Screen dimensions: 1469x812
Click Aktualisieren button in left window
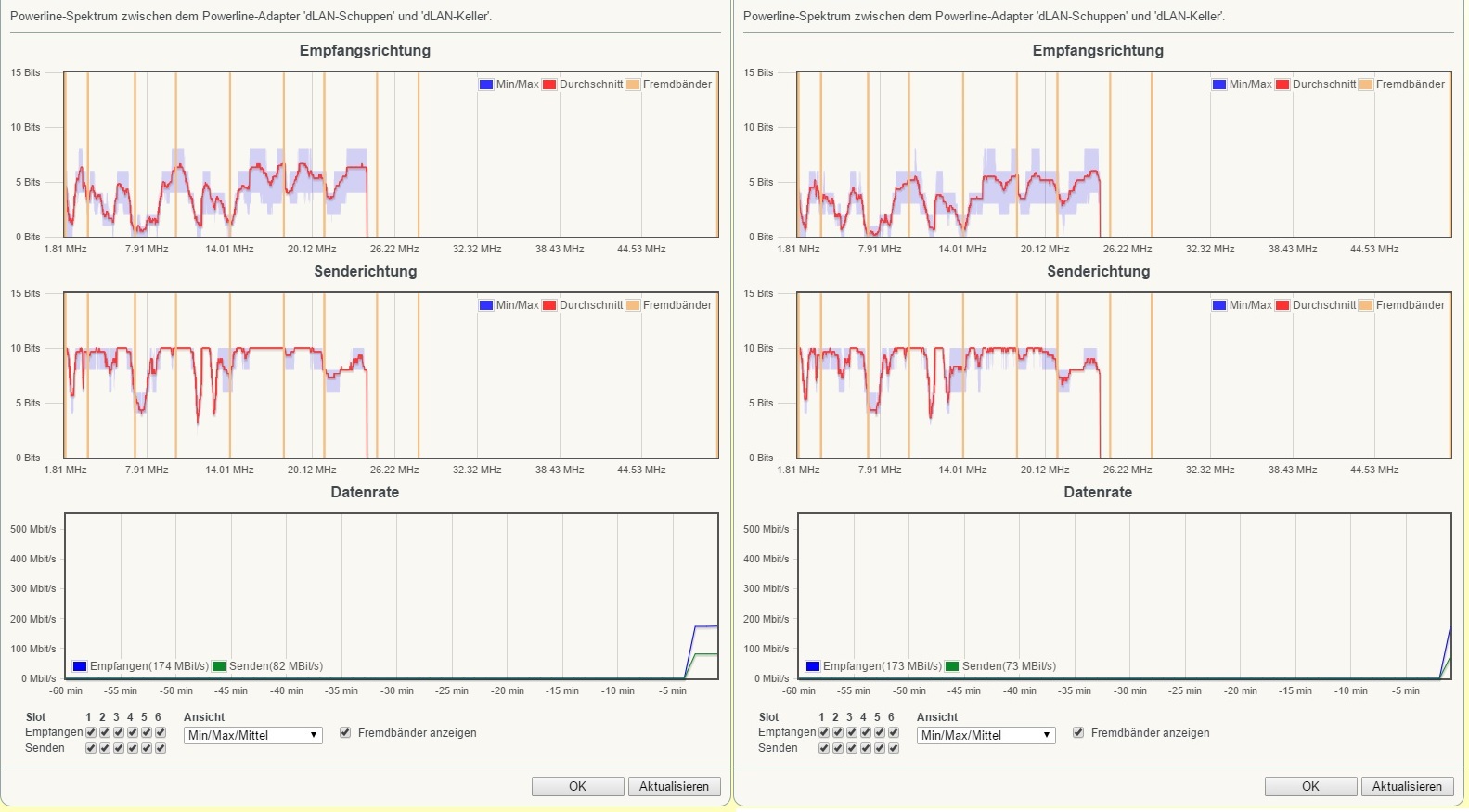point(674,786)
